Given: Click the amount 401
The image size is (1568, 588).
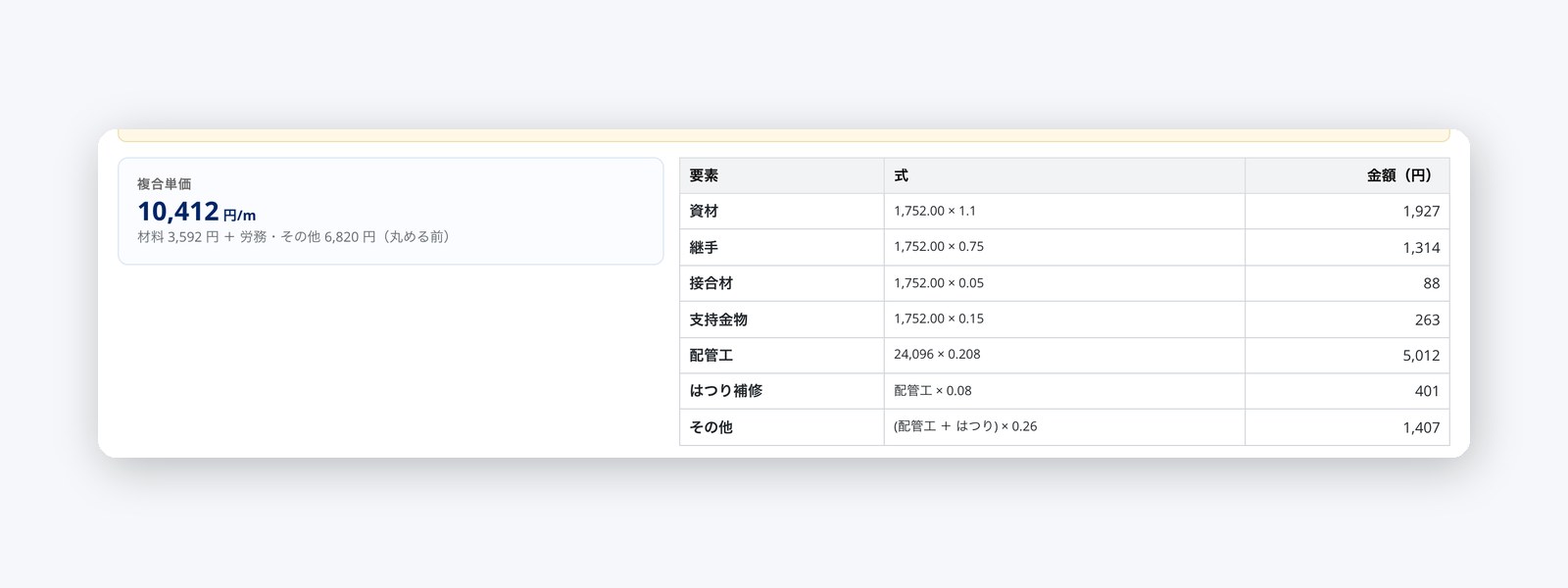Looking at the screenshot, I should pos(1428,391).
